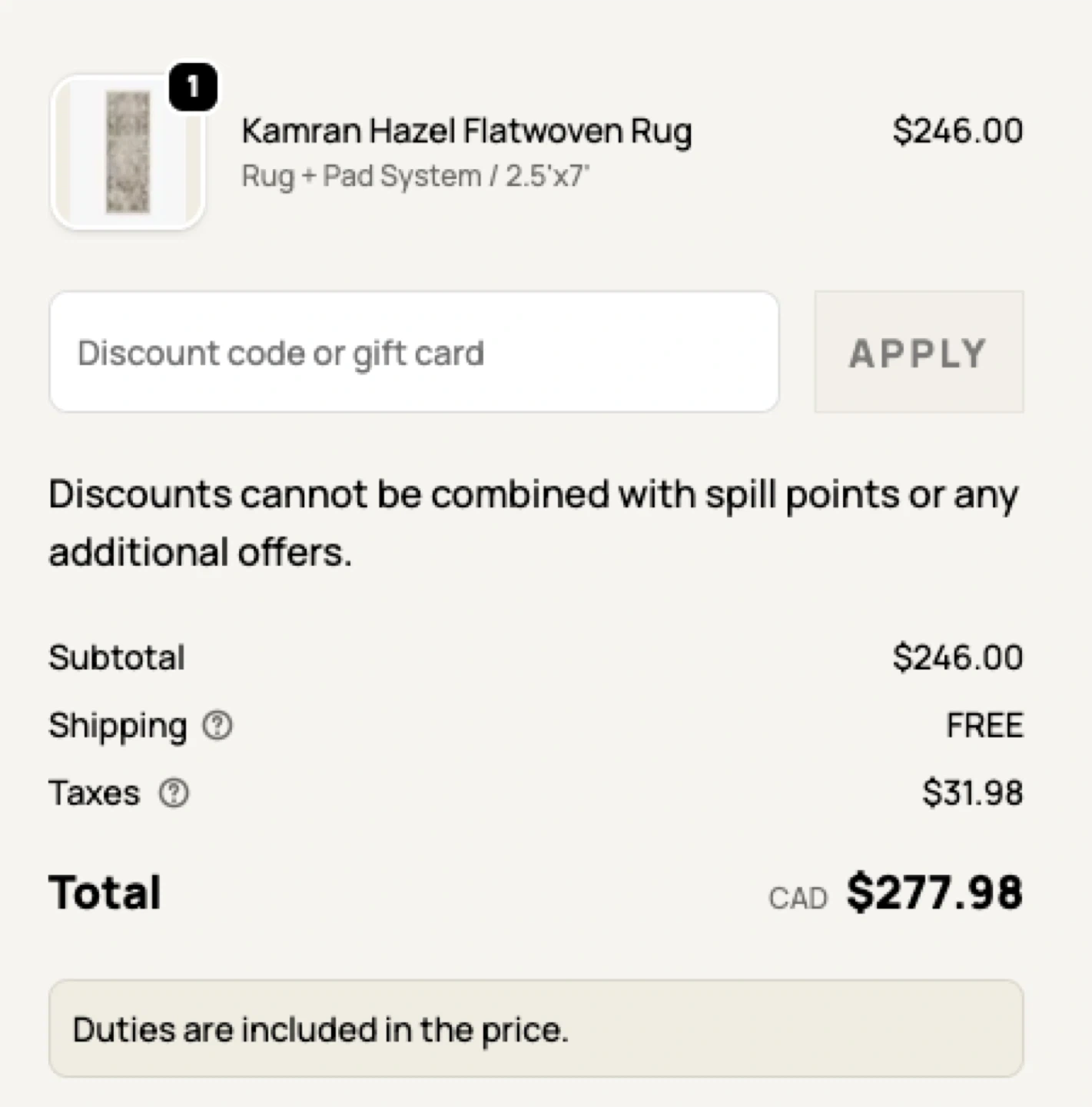Select the Rug + Pad System variant text
1092x1107 pixels.
pos(415,176)
